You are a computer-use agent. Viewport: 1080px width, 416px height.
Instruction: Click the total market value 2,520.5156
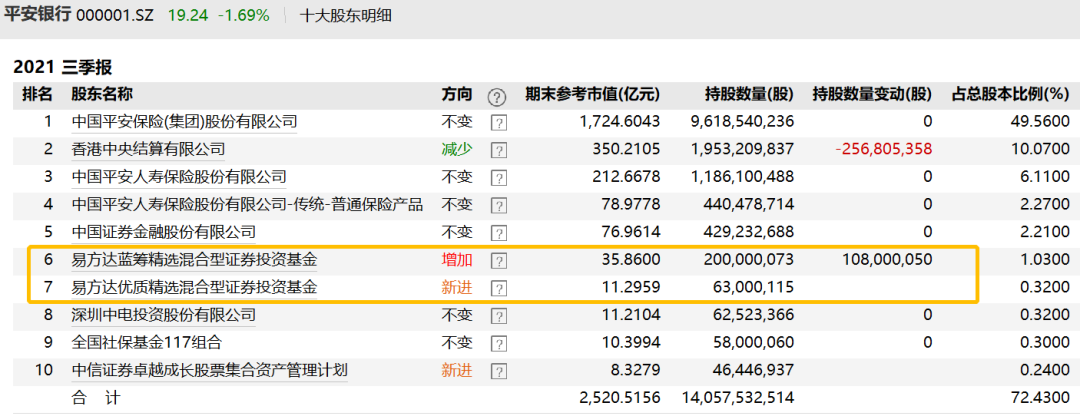pyautogui.click(x=620, y=398)
